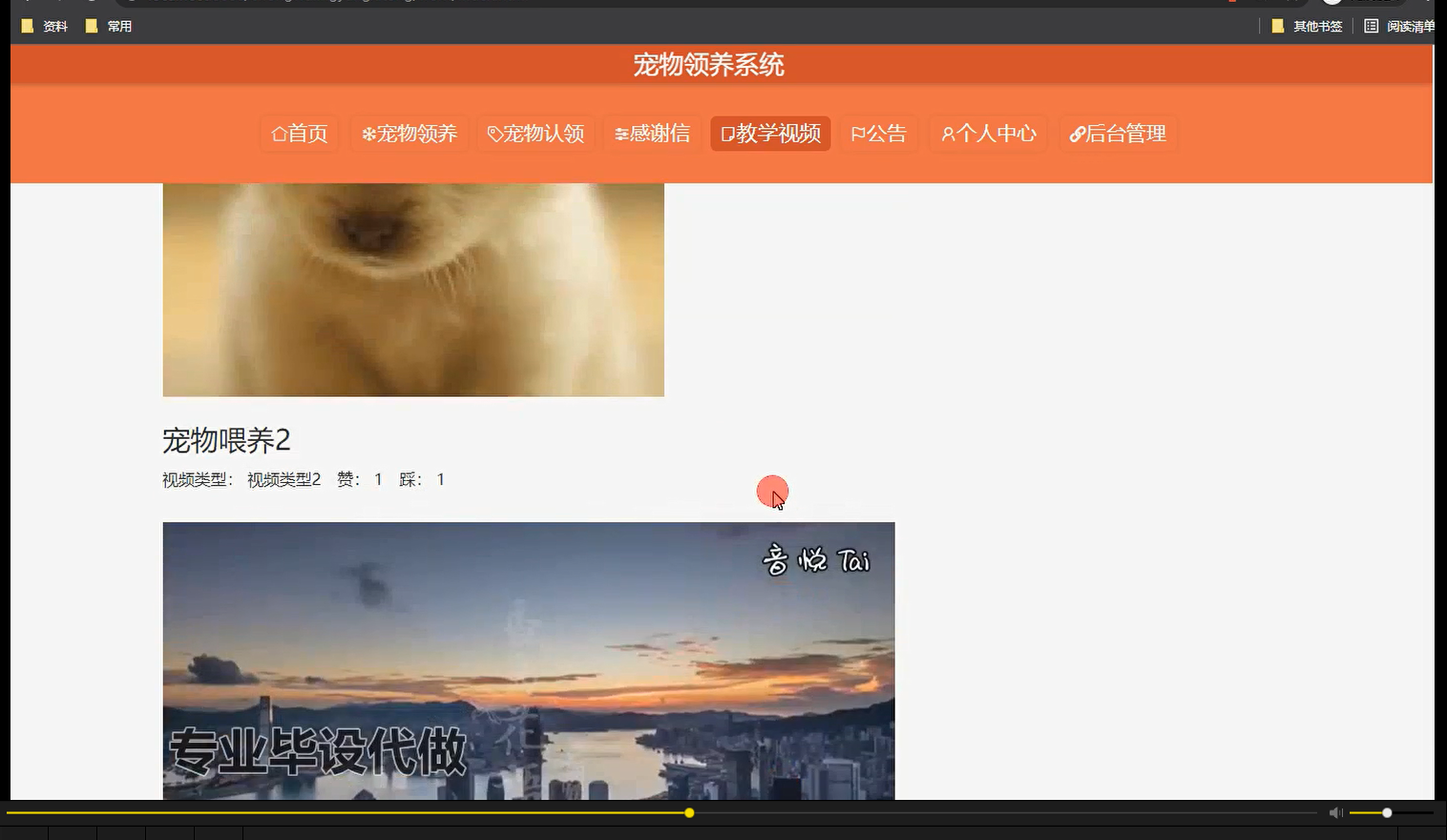The image size is (1447, 840).
Task: Mute the video audio
Action: pos(1334,812)
